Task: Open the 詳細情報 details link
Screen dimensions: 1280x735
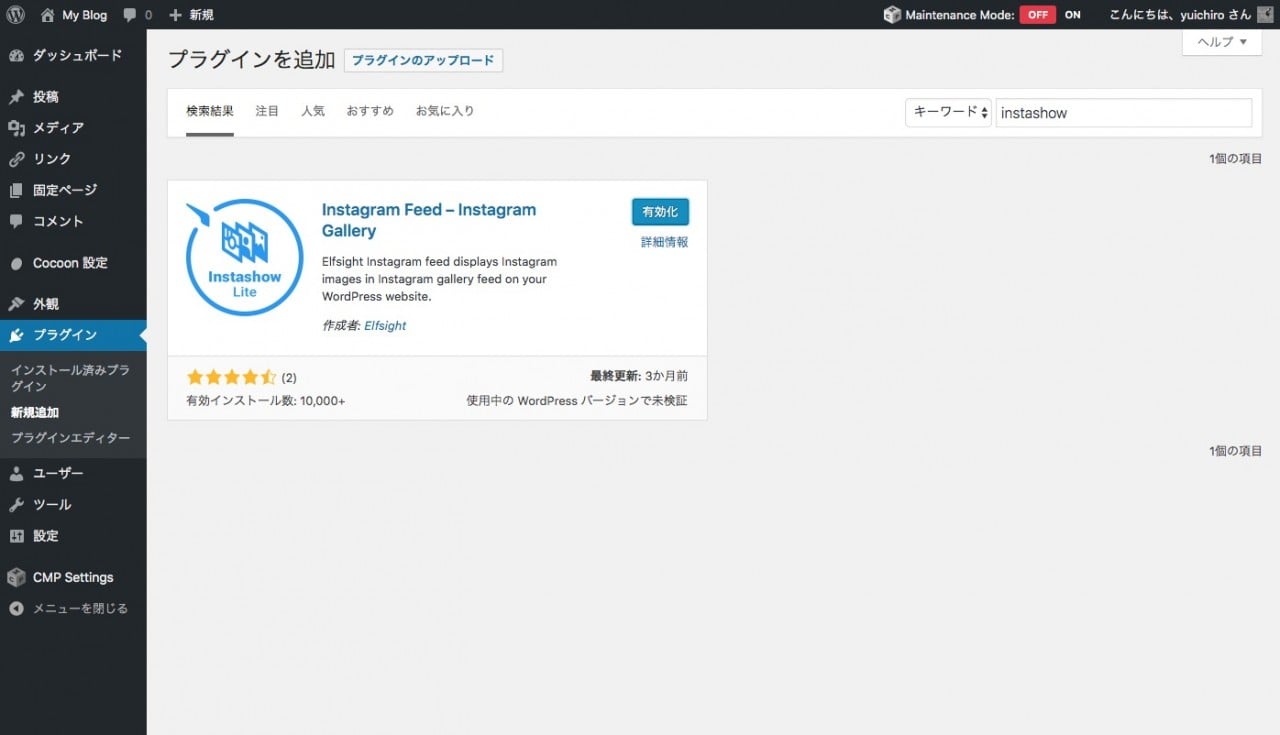Action: [x=664, y=242]
